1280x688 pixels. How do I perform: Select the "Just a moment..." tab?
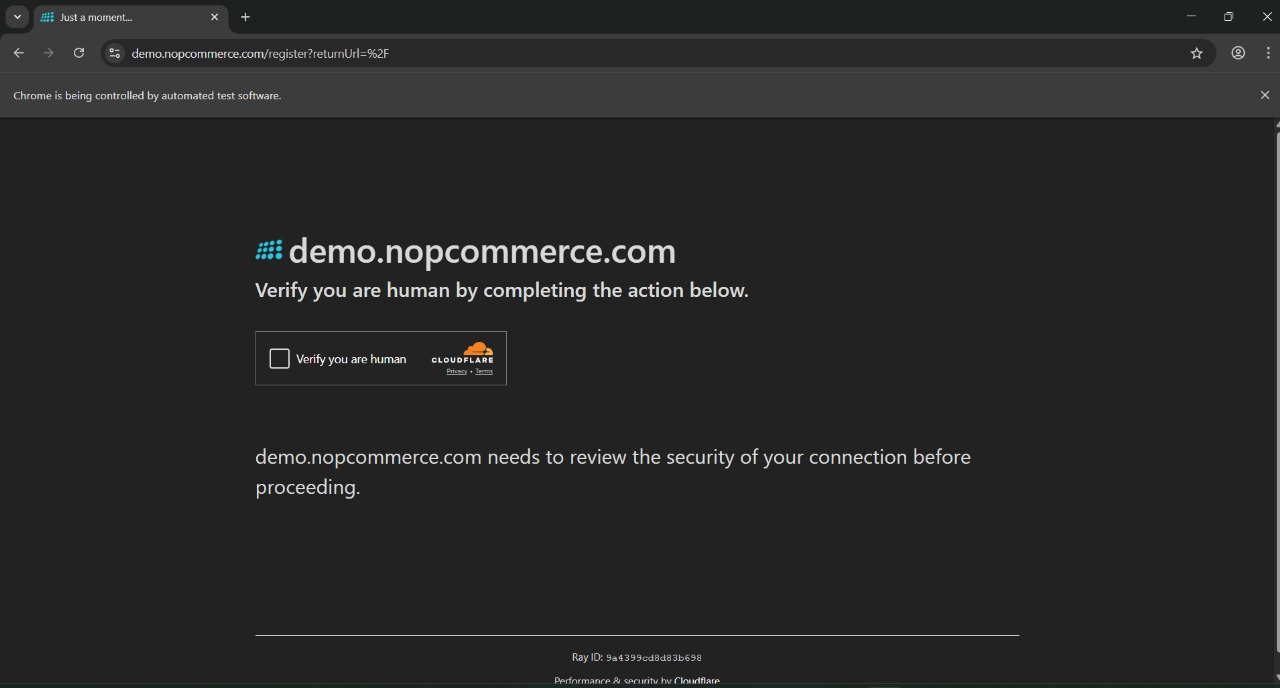tap(120, 17)
